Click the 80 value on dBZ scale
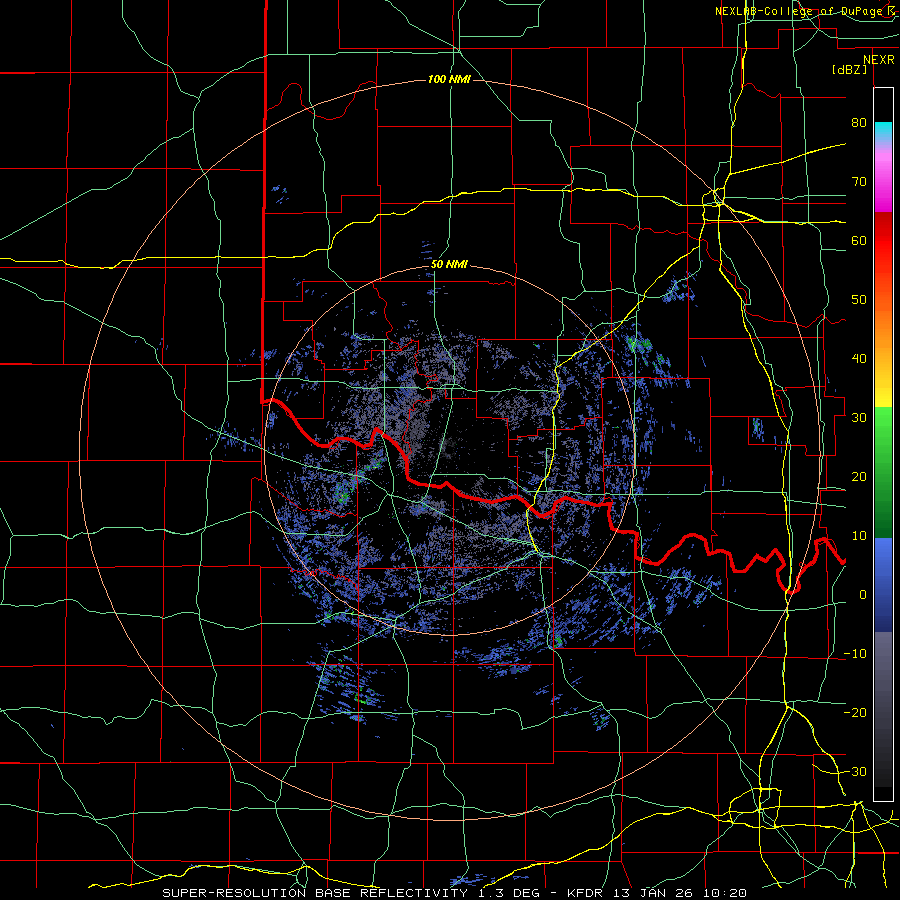 [859, 122]
